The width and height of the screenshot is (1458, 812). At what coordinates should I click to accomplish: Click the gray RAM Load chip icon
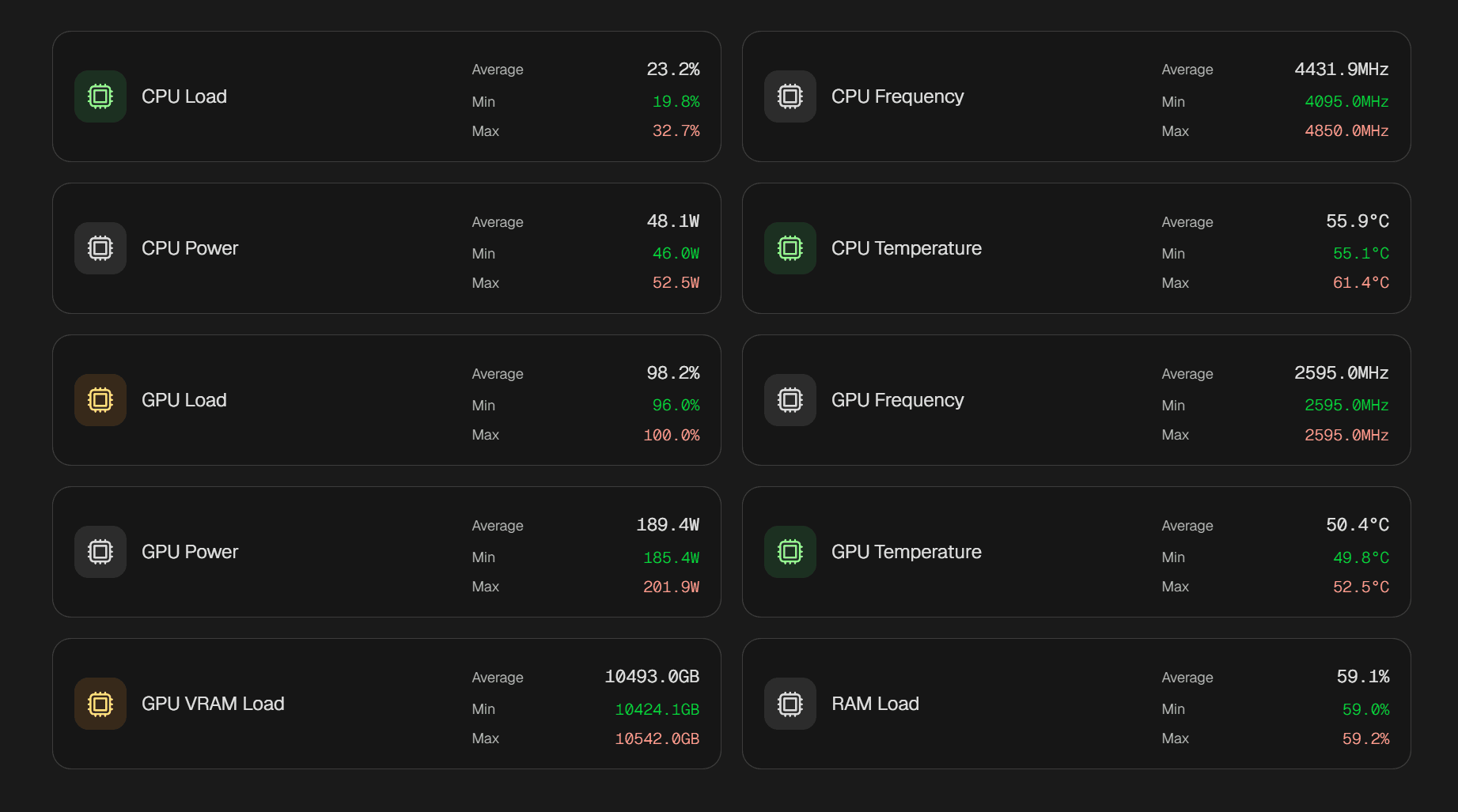(x=790, y=704)
